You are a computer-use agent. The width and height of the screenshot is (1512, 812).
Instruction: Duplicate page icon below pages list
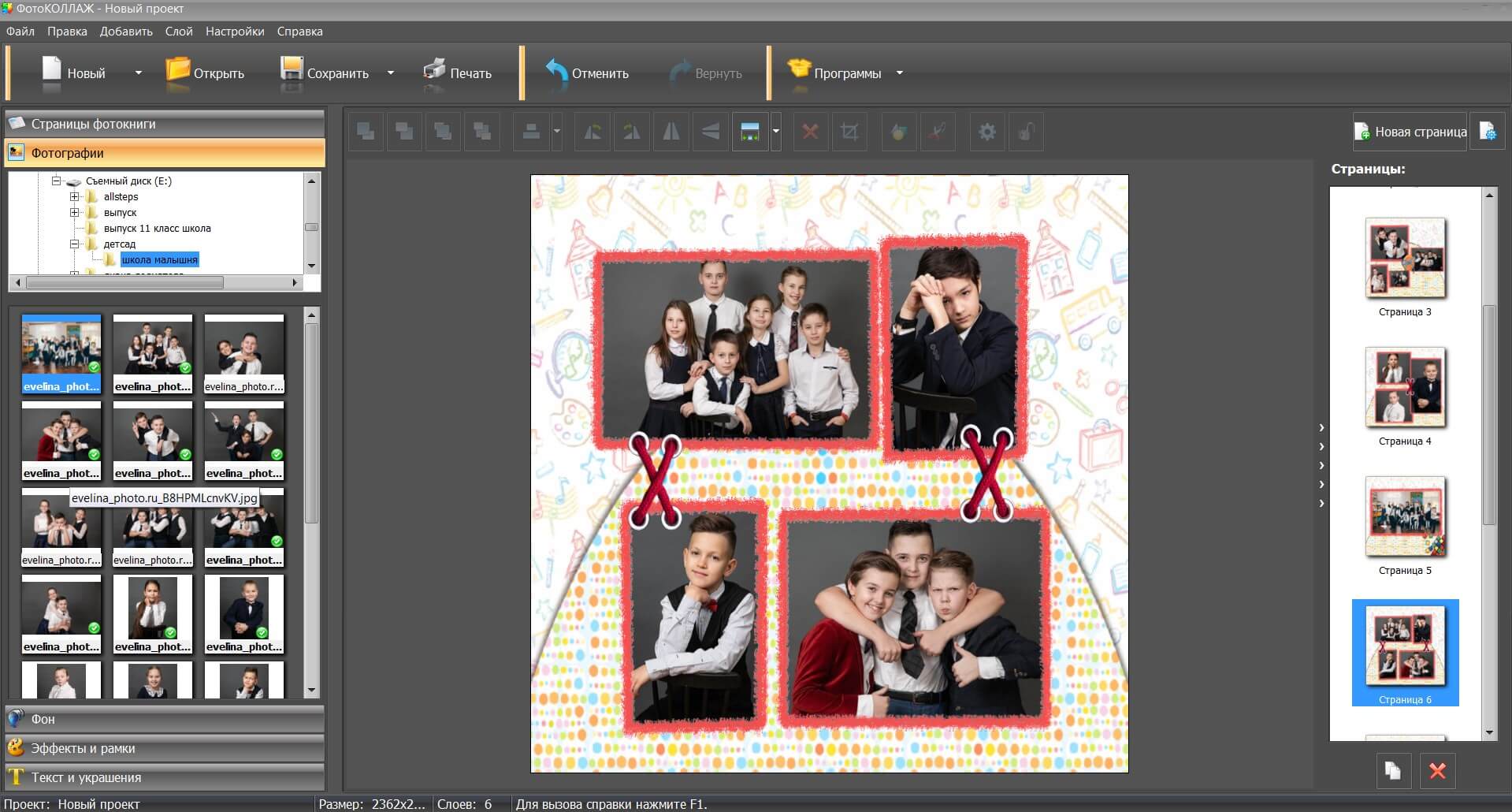coord(1393,770)
